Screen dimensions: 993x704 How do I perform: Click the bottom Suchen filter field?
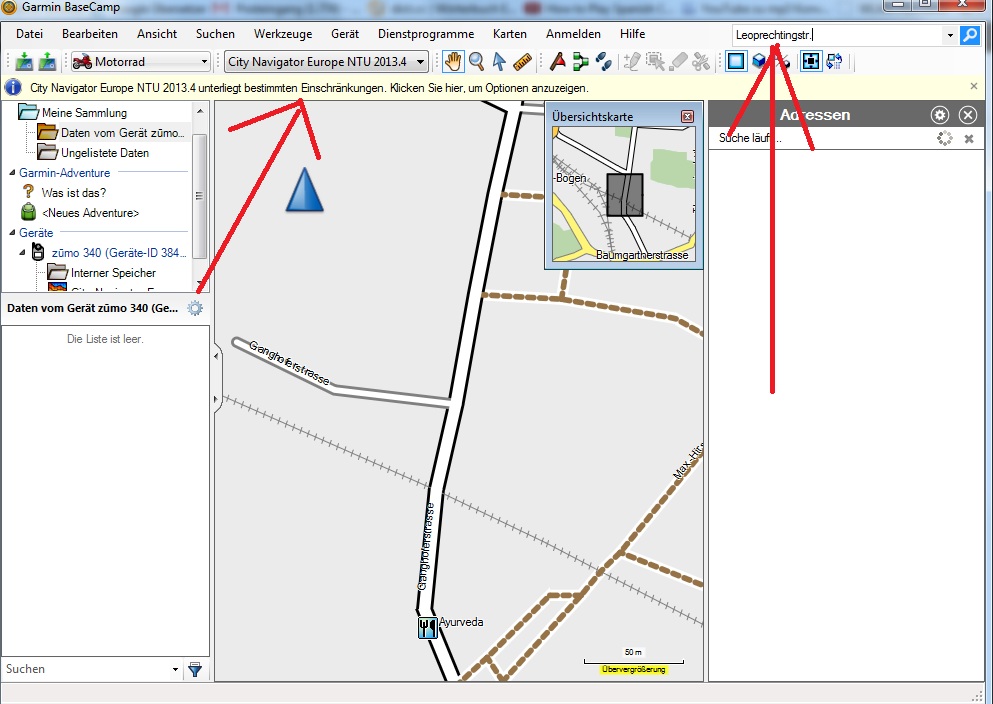[x=85, y=669]
